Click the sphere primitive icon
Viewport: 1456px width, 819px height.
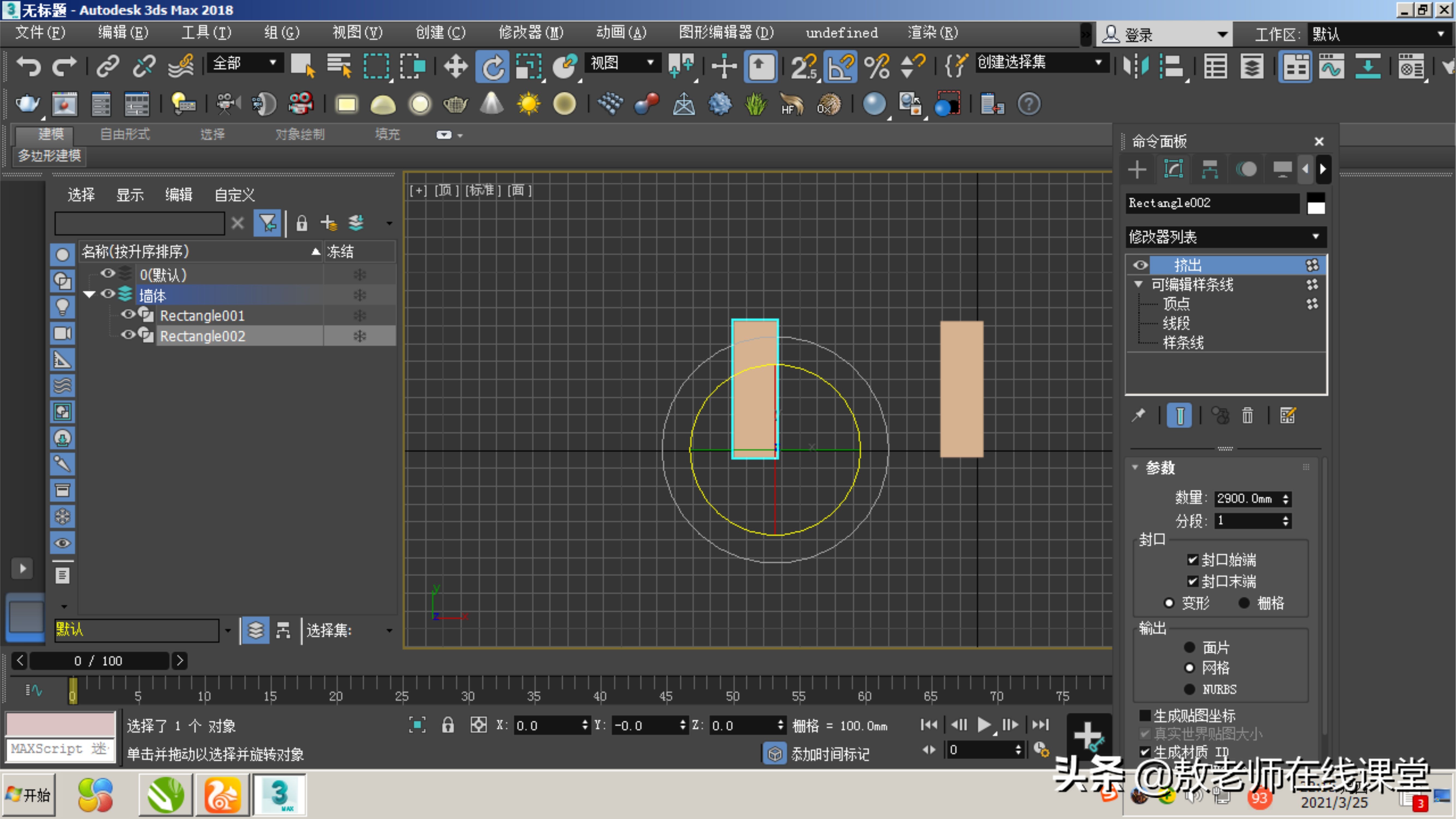(420, 104)
